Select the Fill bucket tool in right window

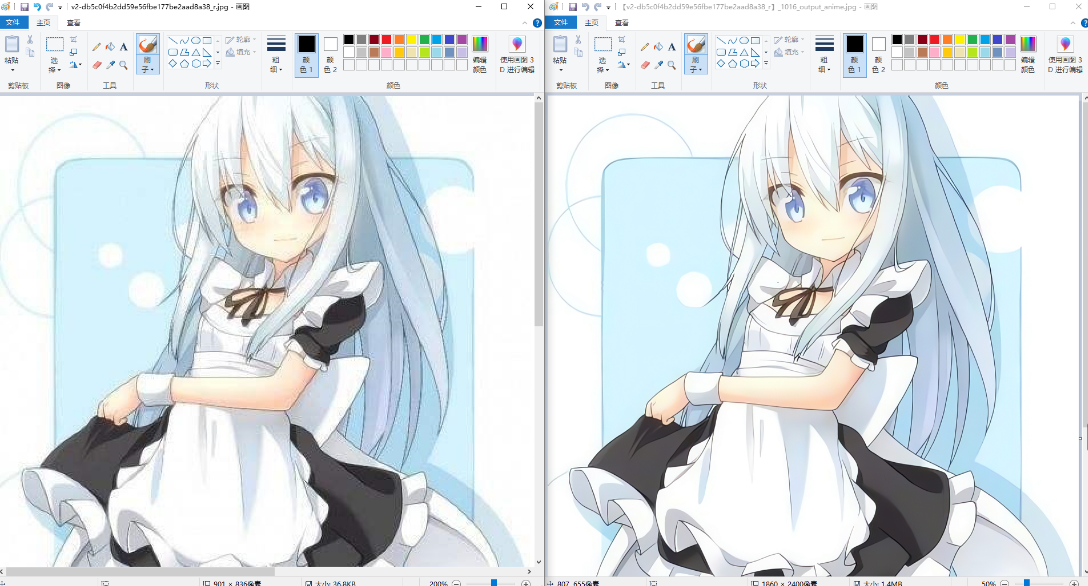(x=658, y=46)
